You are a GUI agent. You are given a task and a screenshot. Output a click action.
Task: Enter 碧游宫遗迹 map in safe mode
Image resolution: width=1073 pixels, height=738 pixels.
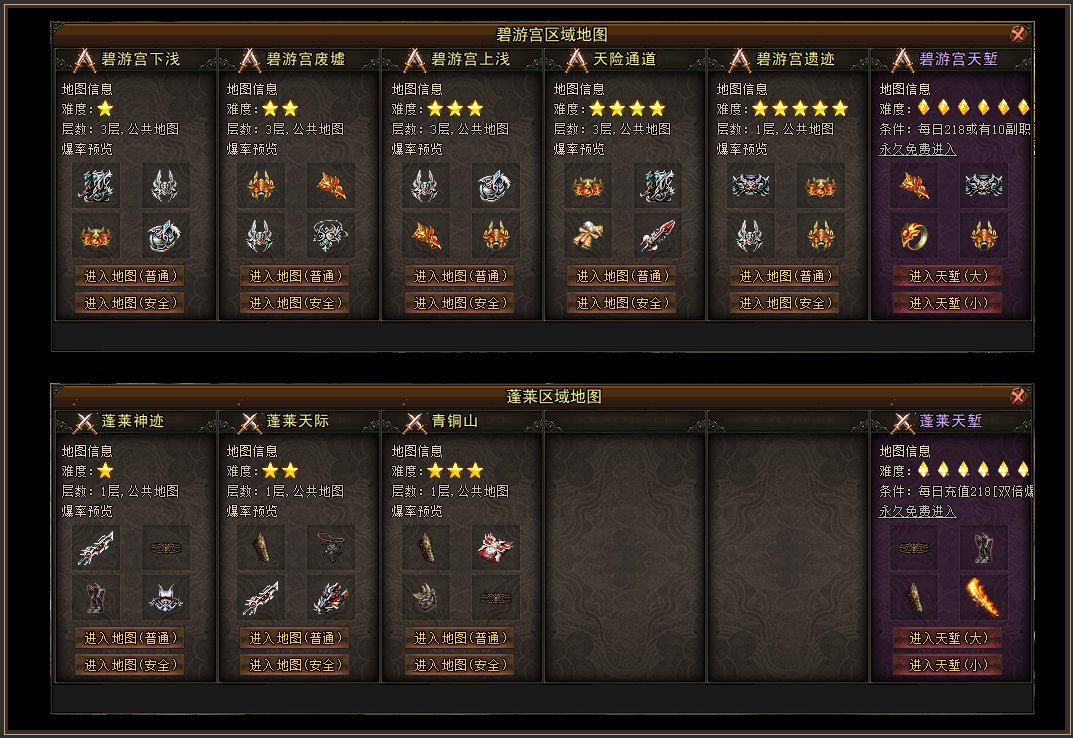(x=785, y=303)
